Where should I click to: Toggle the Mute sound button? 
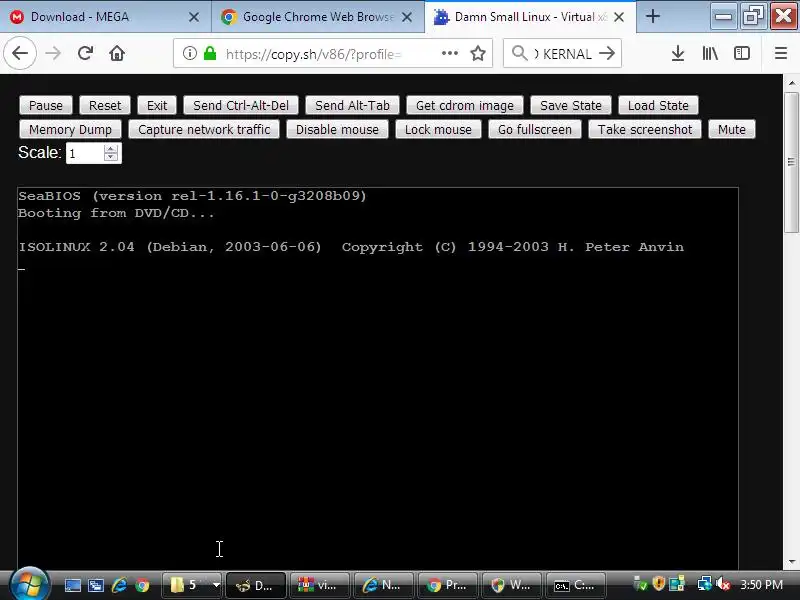(732, 130)
